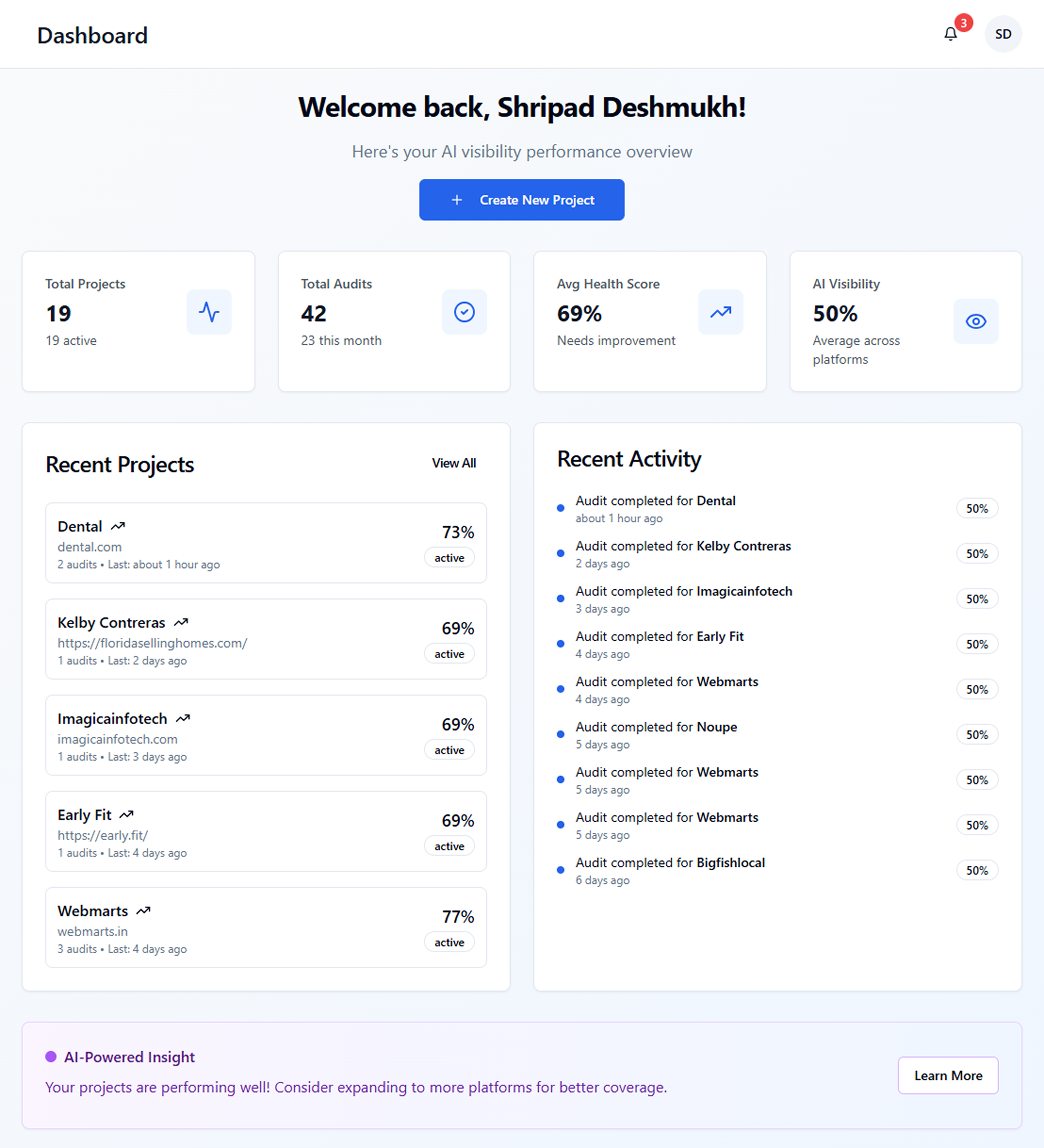Click the trend arrow next to Dental
Viewport: 1044px width, 1148px height.
(118, 526)
